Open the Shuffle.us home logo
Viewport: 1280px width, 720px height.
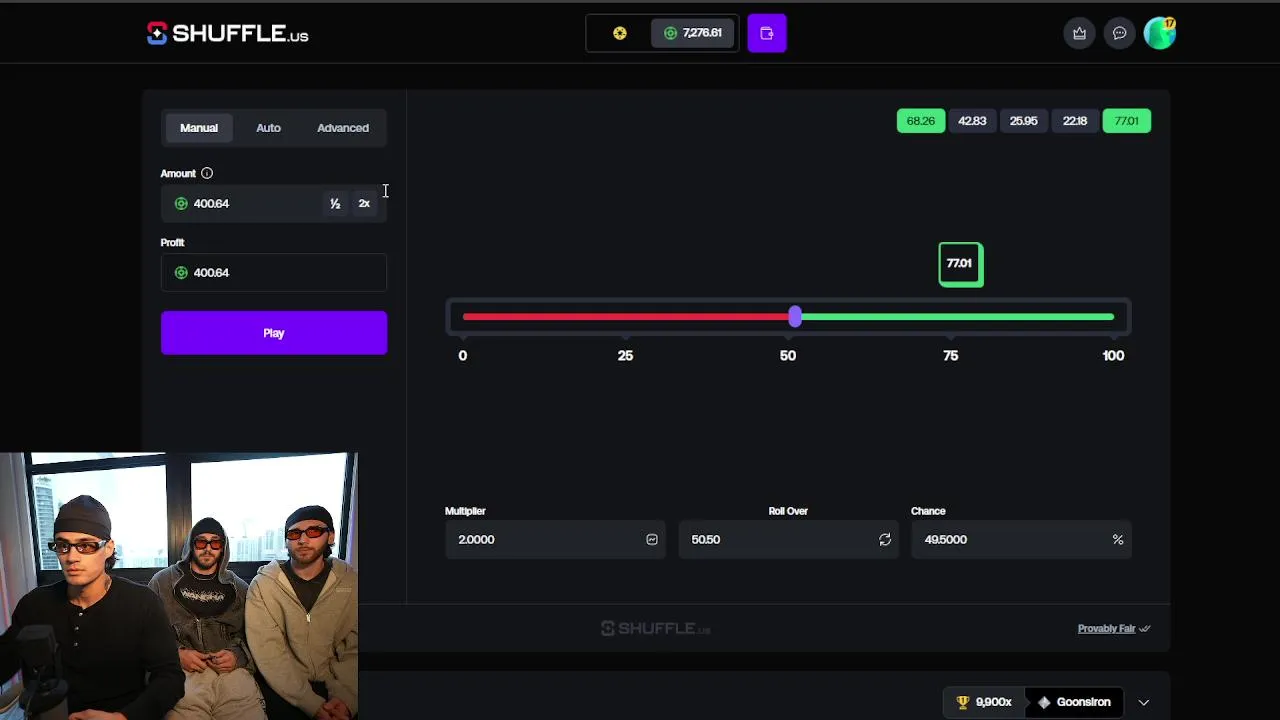228,33
